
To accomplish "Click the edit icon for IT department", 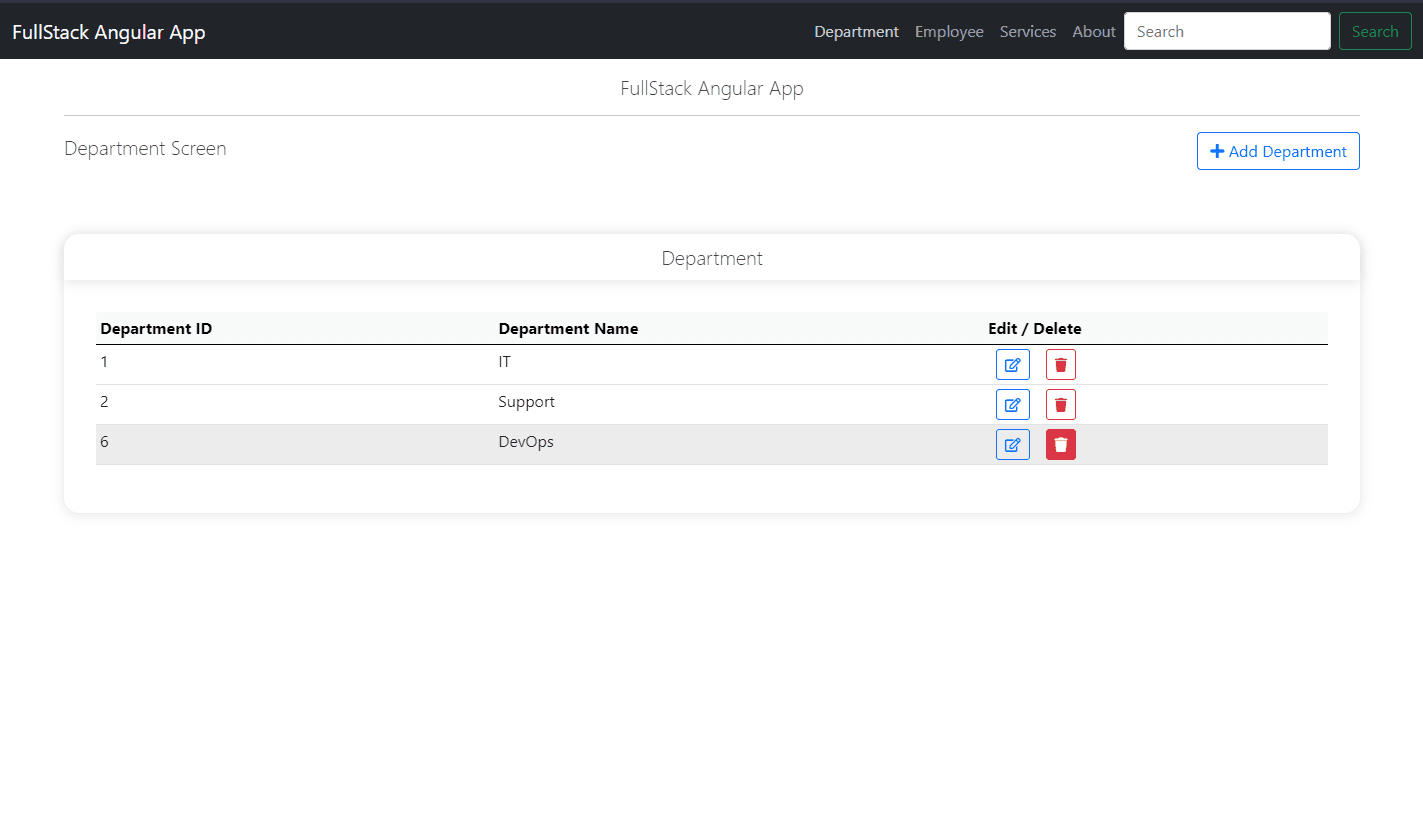I will (x=1012, y=364).
